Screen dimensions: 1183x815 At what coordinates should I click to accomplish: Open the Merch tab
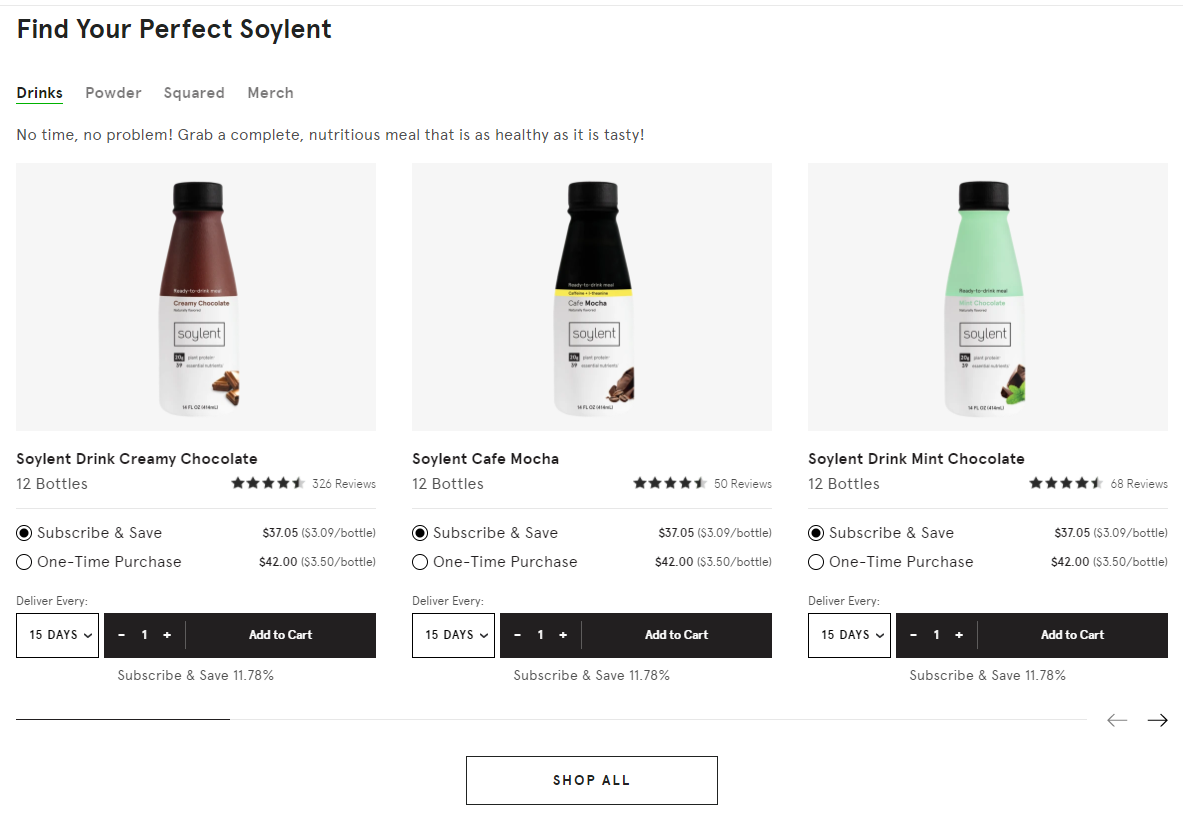(270, 93)
